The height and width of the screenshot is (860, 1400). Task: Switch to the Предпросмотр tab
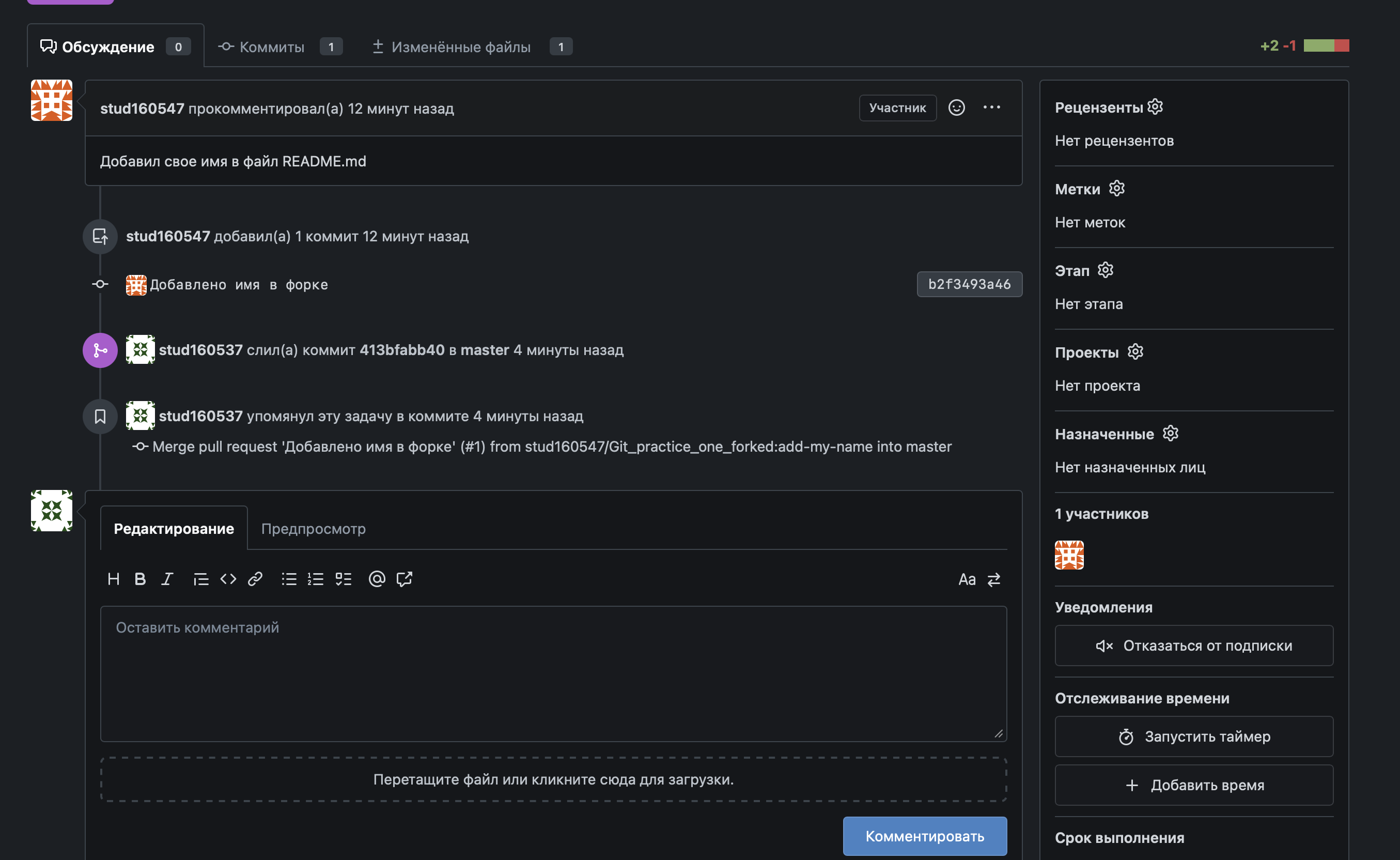pyautogui.click(x=313, y=528)
